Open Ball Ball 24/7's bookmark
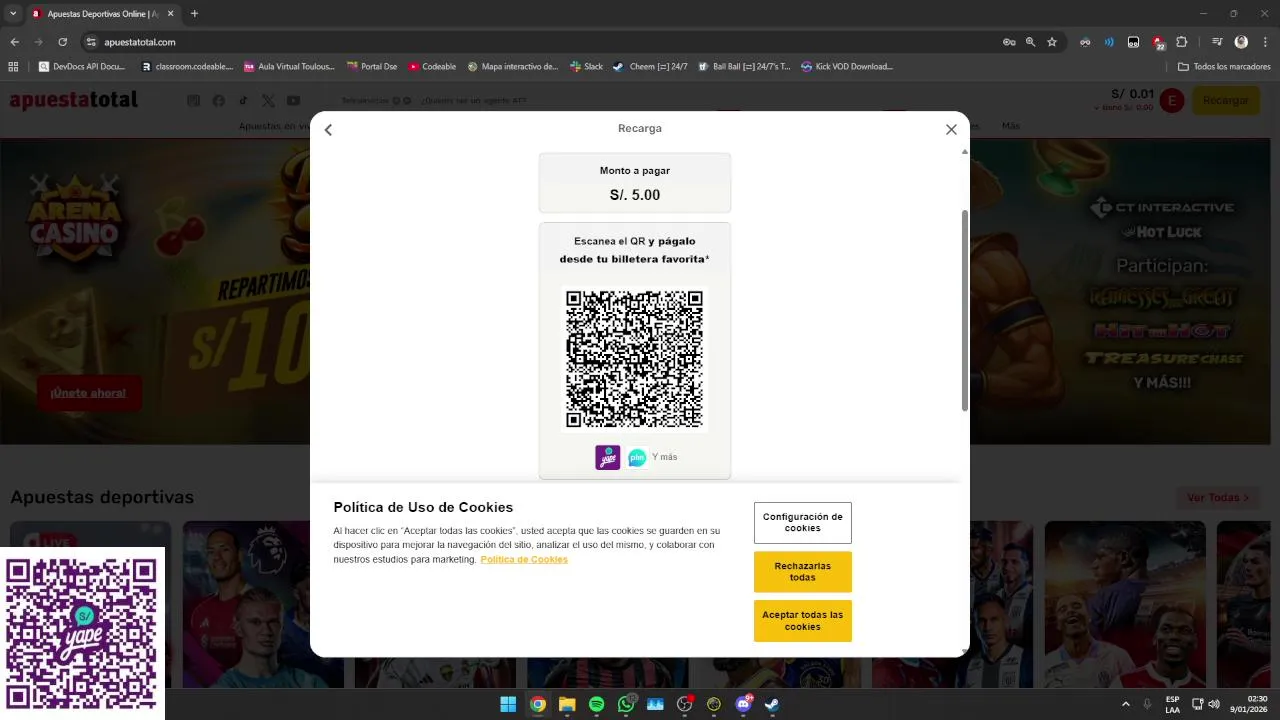Screen dimensions: 1280x720 (x=744, y=67)
